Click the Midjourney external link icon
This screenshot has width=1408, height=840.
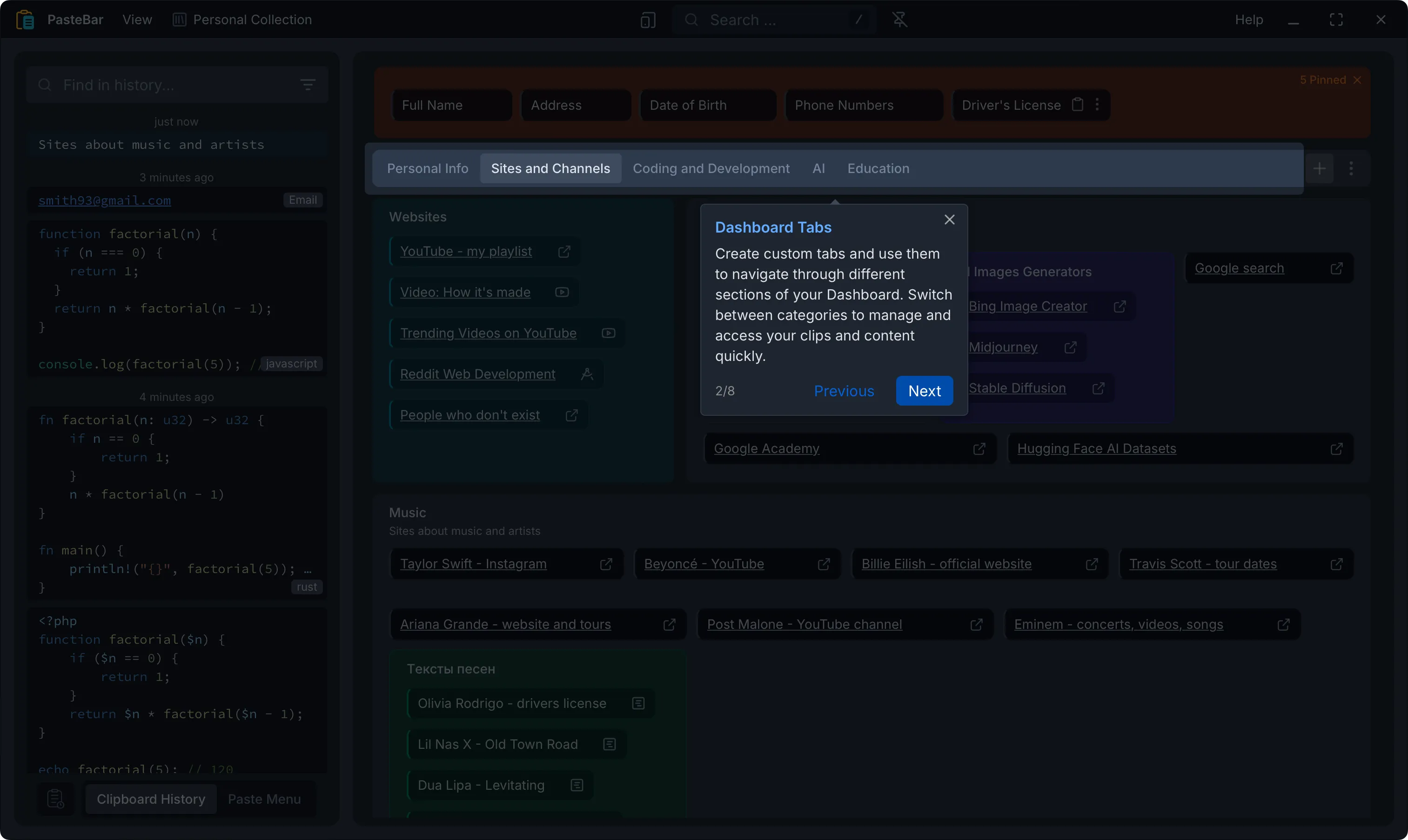click(1070, 347)
